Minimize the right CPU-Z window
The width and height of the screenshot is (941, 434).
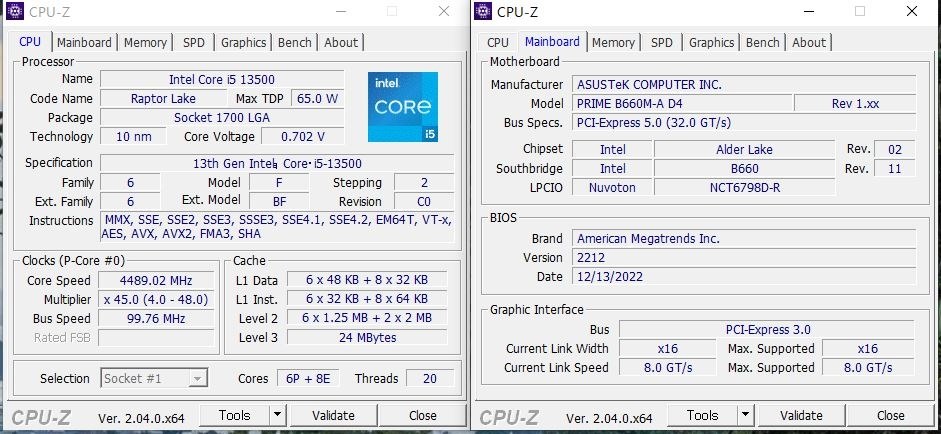810,11
